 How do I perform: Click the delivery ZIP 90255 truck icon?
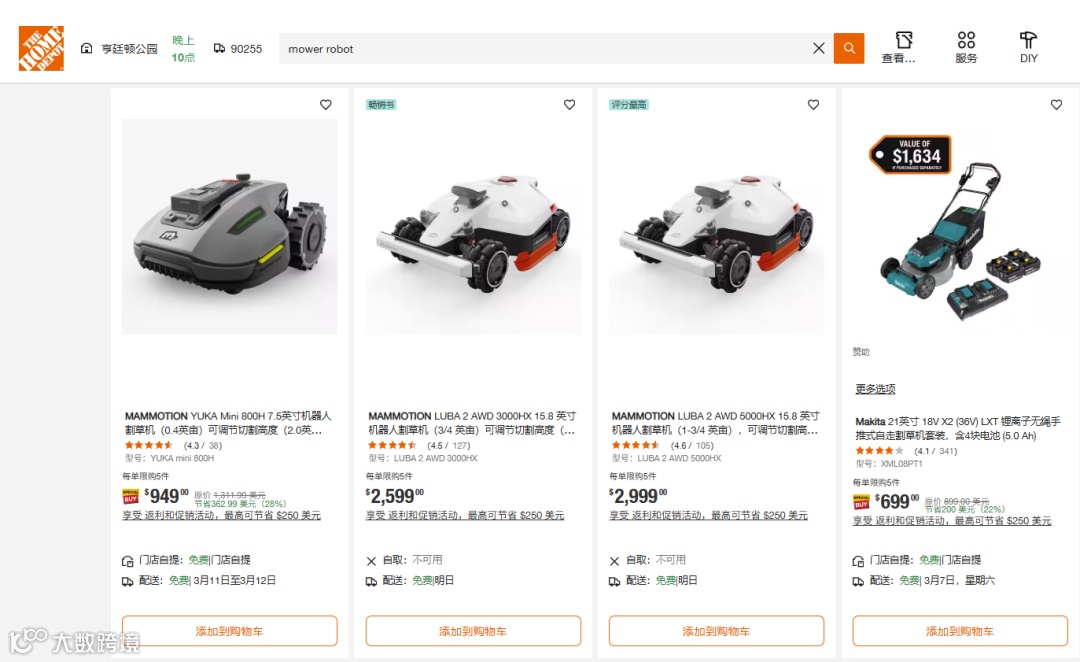(x=220, y=48)
